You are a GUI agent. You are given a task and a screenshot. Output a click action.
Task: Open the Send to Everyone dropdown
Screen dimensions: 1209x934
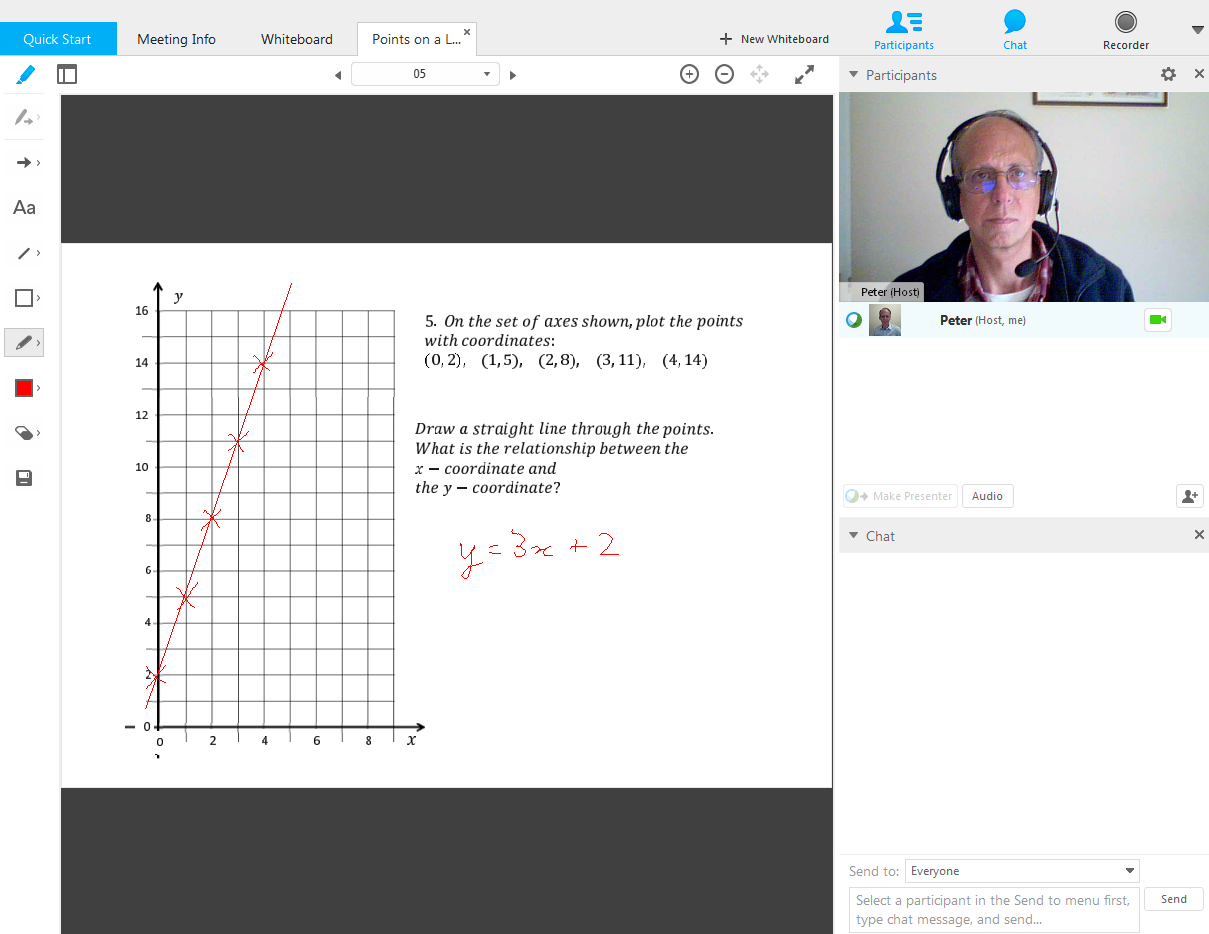(1021, 871)
